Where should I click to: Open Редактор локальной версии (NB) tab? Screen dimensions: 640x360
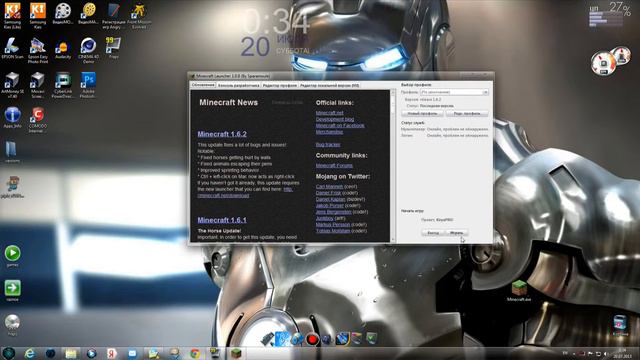coord(329,85)
